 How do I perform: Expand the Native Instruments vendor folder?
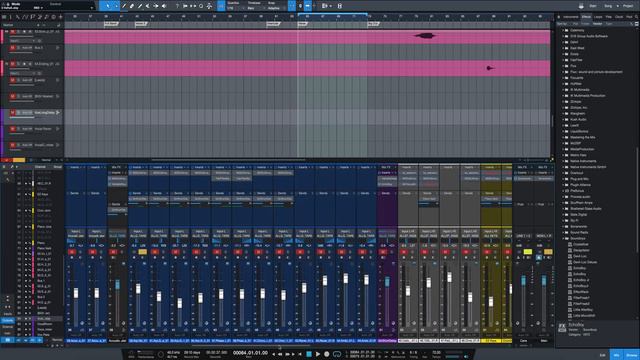563,161
